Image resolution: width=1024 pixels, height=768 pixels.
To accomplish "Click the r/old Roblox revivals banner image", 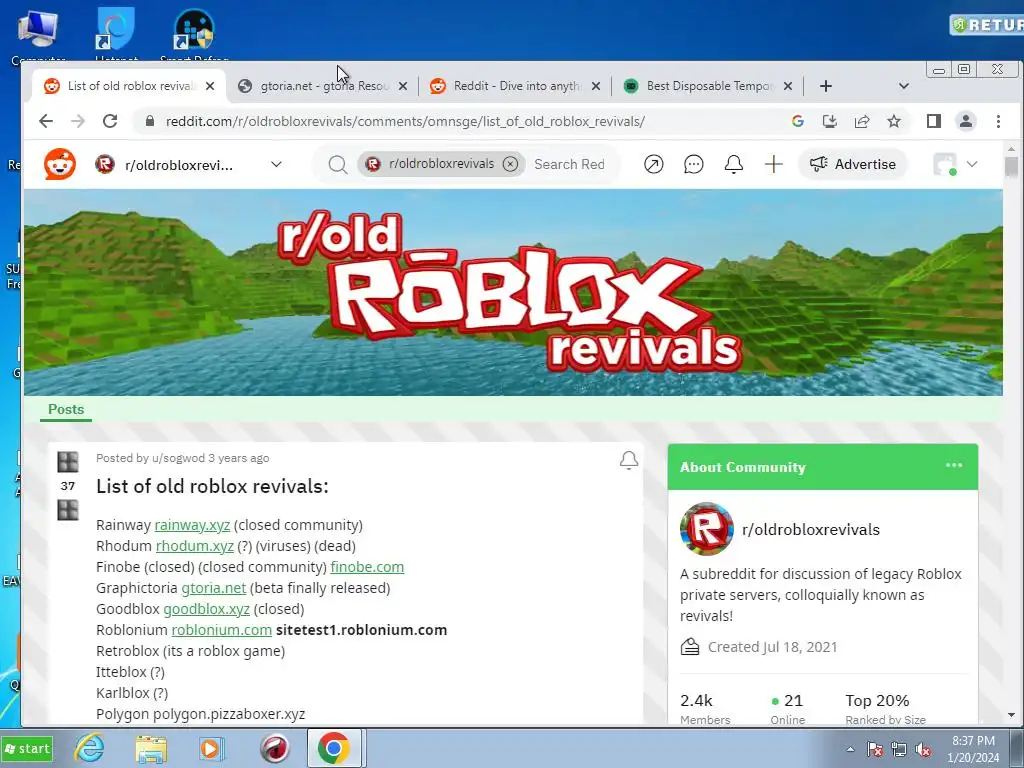I will [513, 292].
